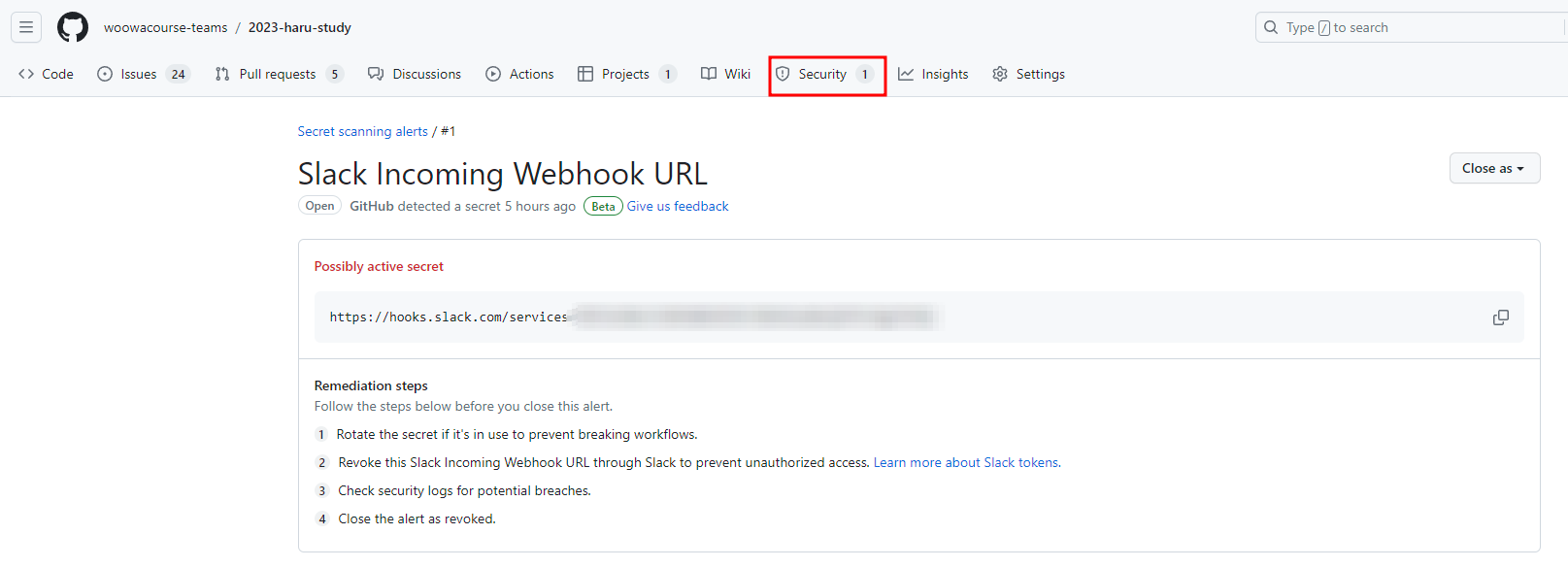This screenshot has width=1568, height=568.
Task: Open repository Settings tab
Action: [1029, 74]
